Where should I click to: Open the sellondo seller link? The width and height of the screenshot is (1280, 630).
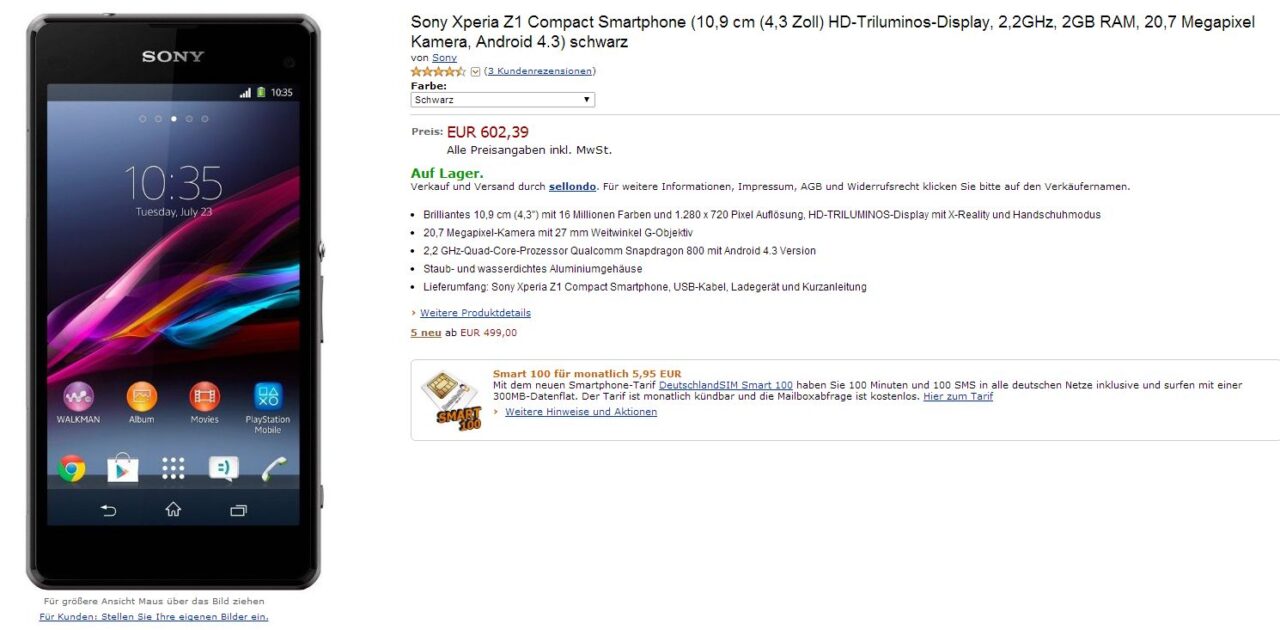(572, 186)
